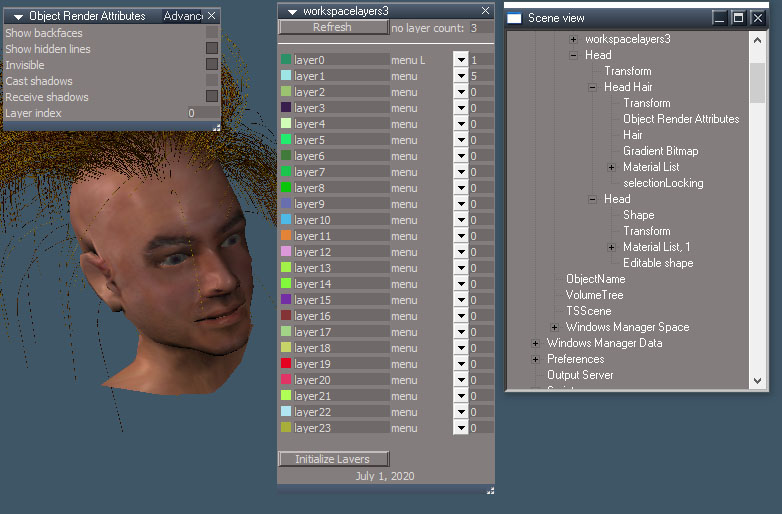This screenshot has width=782, height=514.
Task: Click the Scene view window icon
Action: click(x=514, y=18)
